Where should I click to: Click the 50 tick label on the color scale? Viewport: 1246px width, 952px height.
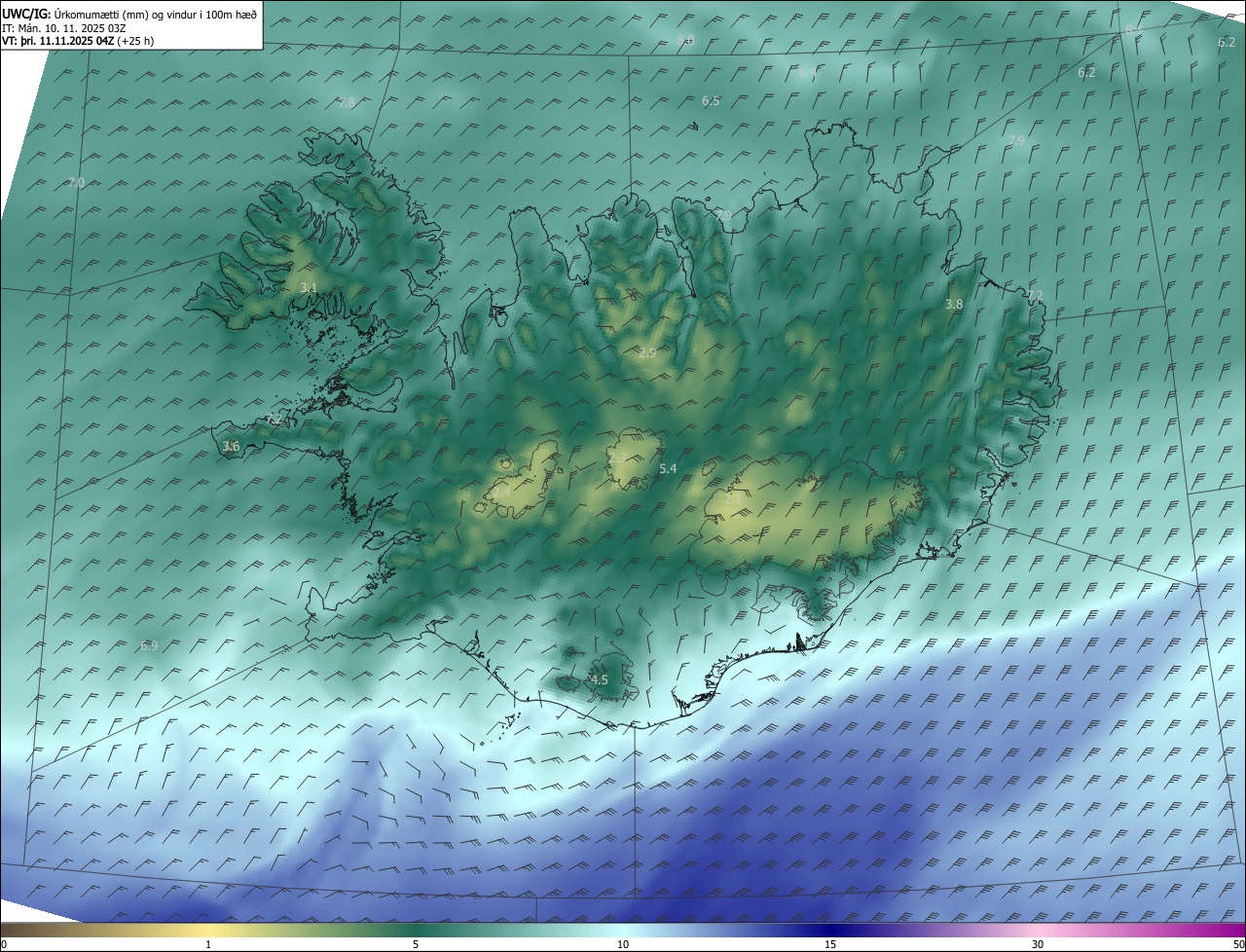tap(1238, 944)
